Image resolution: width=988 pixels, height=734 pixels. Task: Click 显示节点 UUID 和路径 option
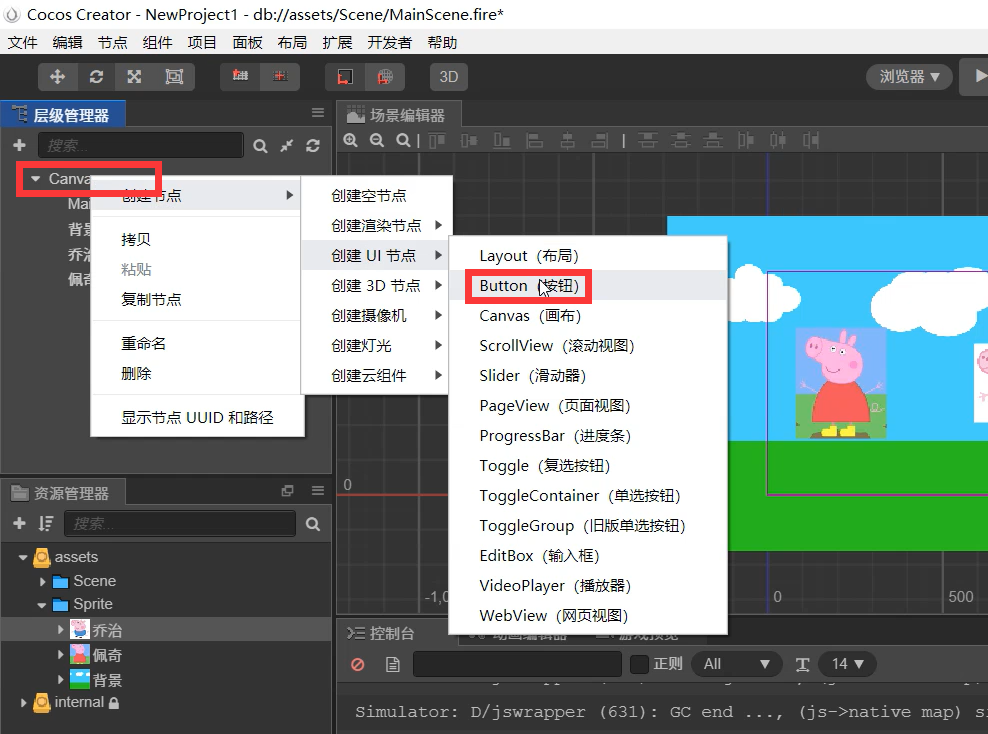(197, 418)
